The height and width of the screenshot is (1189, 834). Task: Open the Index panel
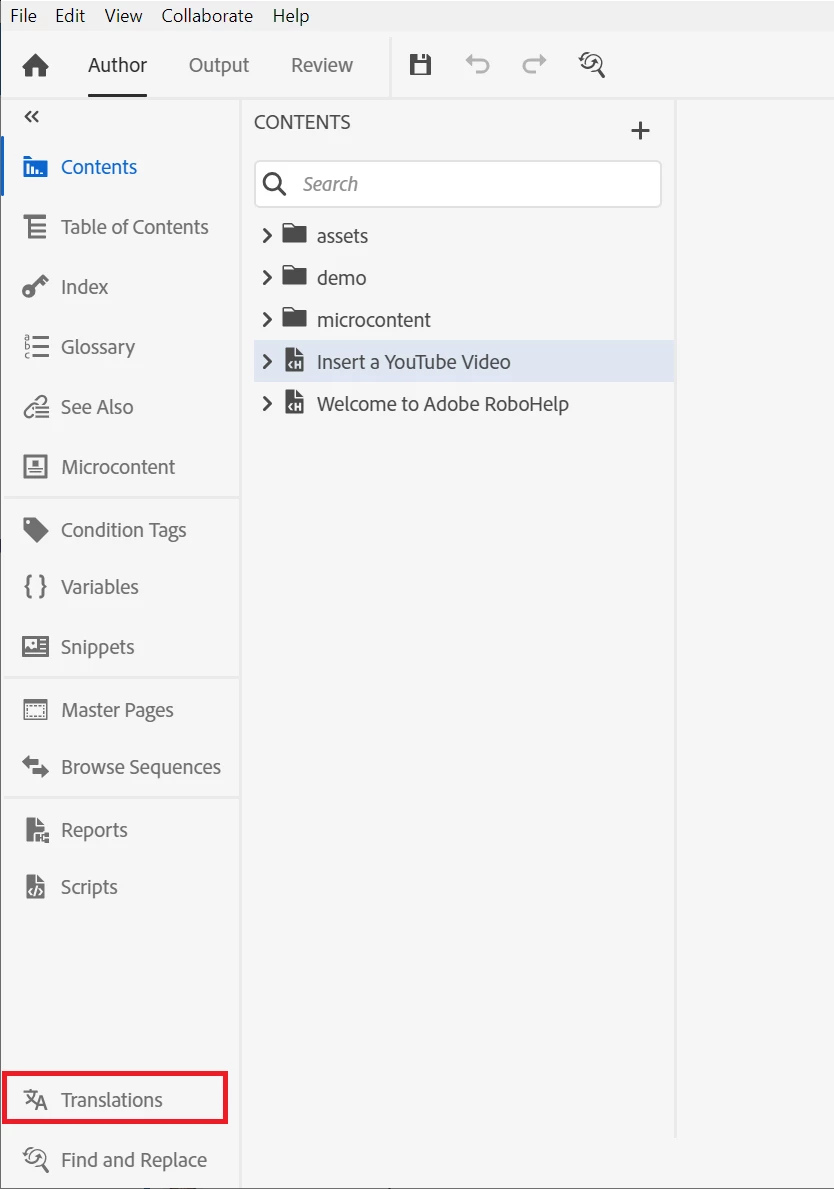[x=121, y=287]
